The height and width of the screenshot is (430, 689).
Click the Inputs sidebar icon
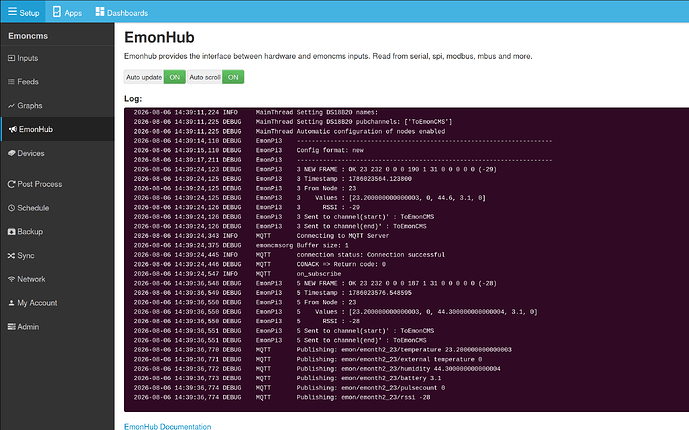(x=11, y=58)
